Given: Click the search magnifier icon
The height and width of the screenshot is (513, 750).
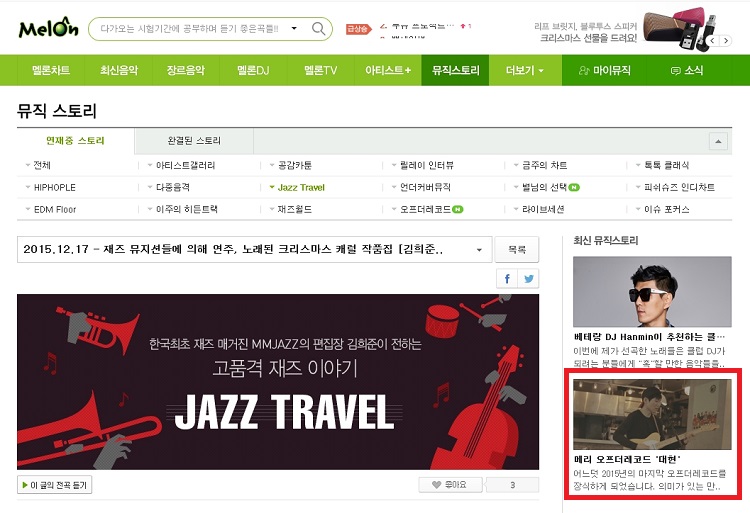Looking at the screenshot, I should tap(318, 29).
